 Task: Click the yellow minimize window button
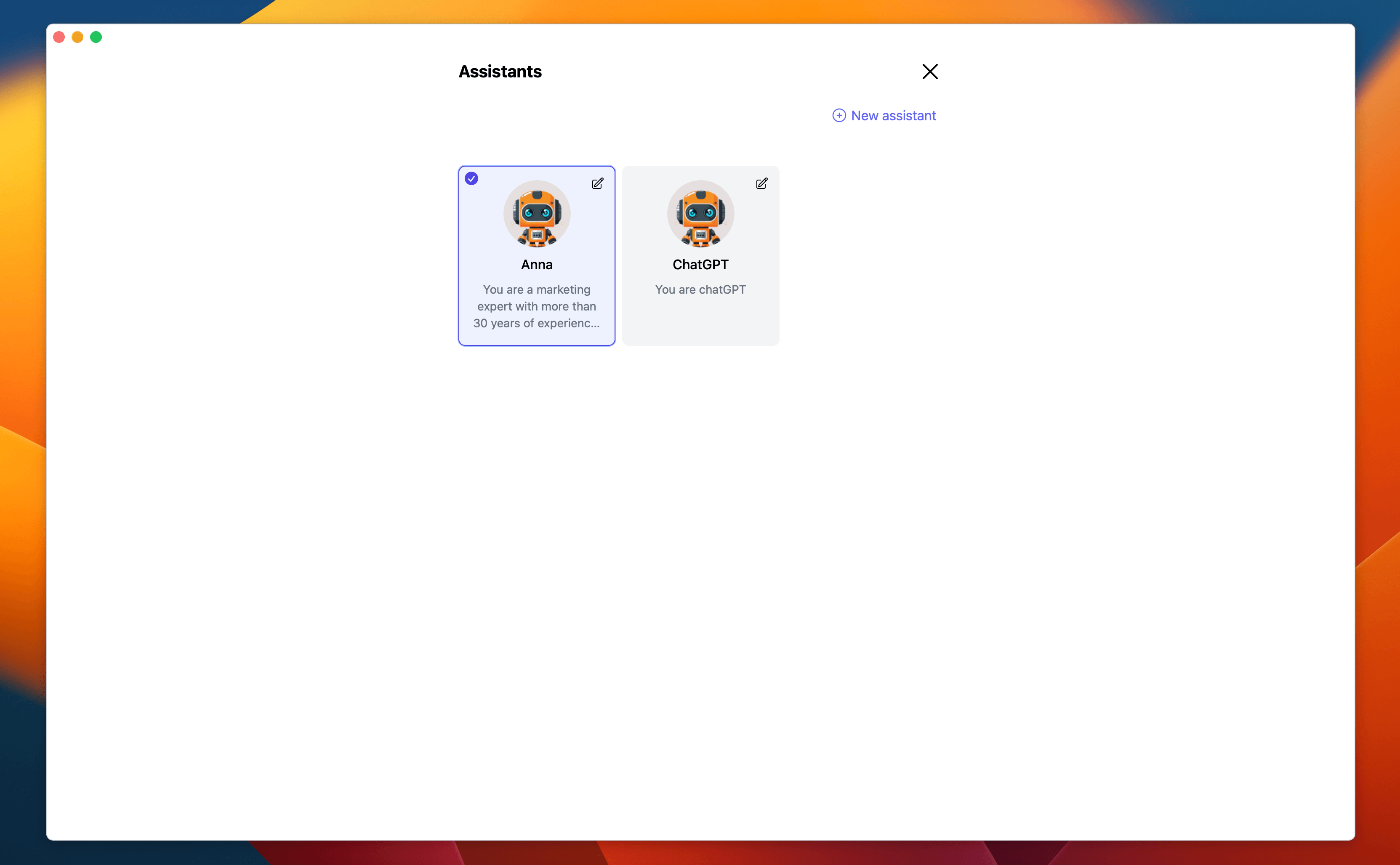78,37
